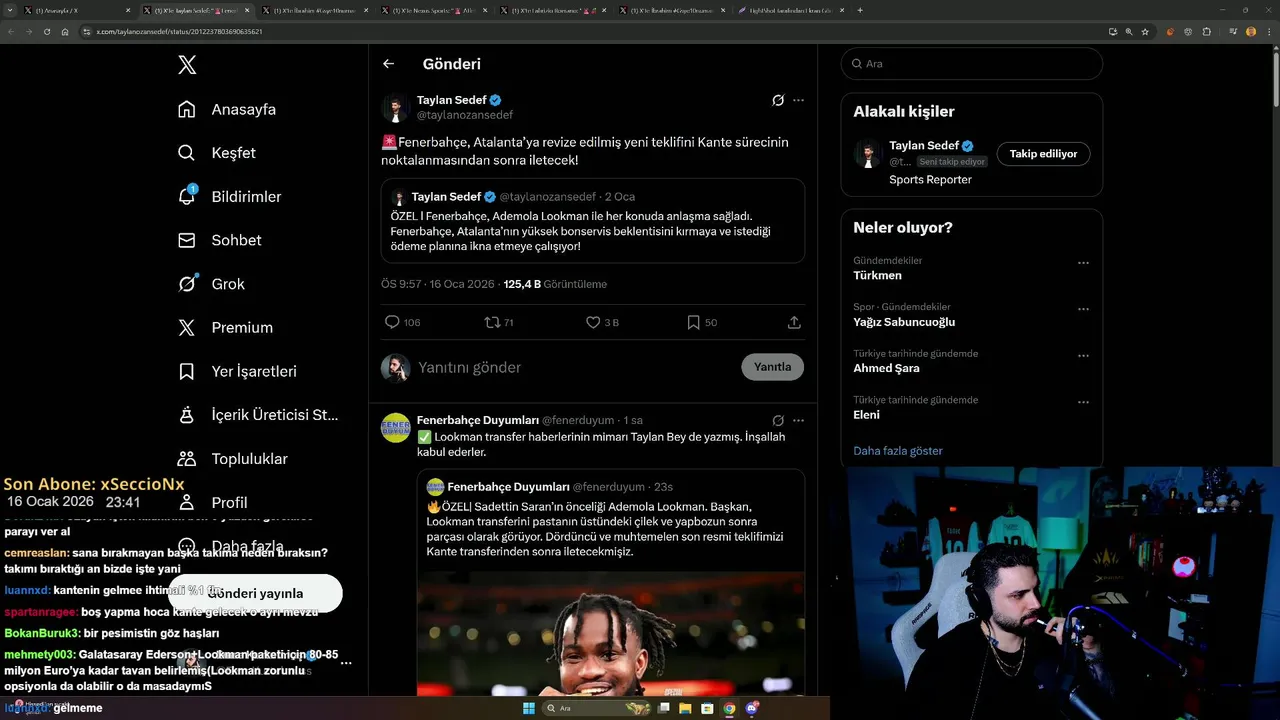Open more options on Taylan Sedef's post
The image size is (1280, 720).
coord(798,100)
